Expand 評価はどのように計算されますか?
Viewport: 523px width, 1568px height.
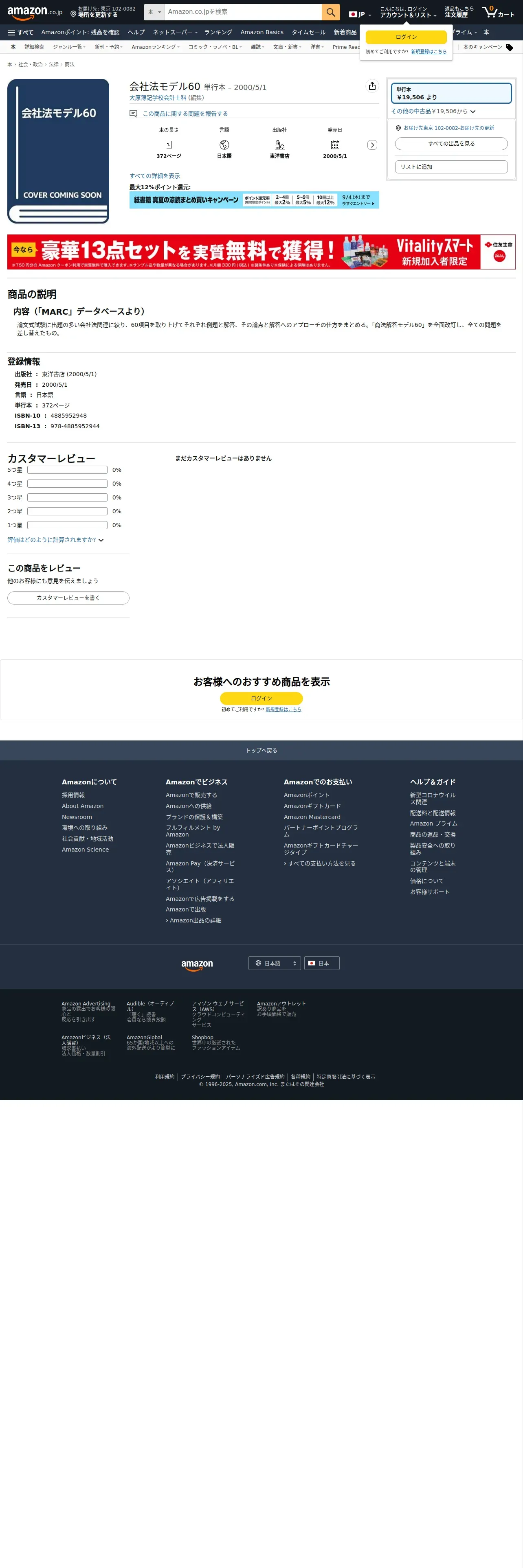(55, 540)
